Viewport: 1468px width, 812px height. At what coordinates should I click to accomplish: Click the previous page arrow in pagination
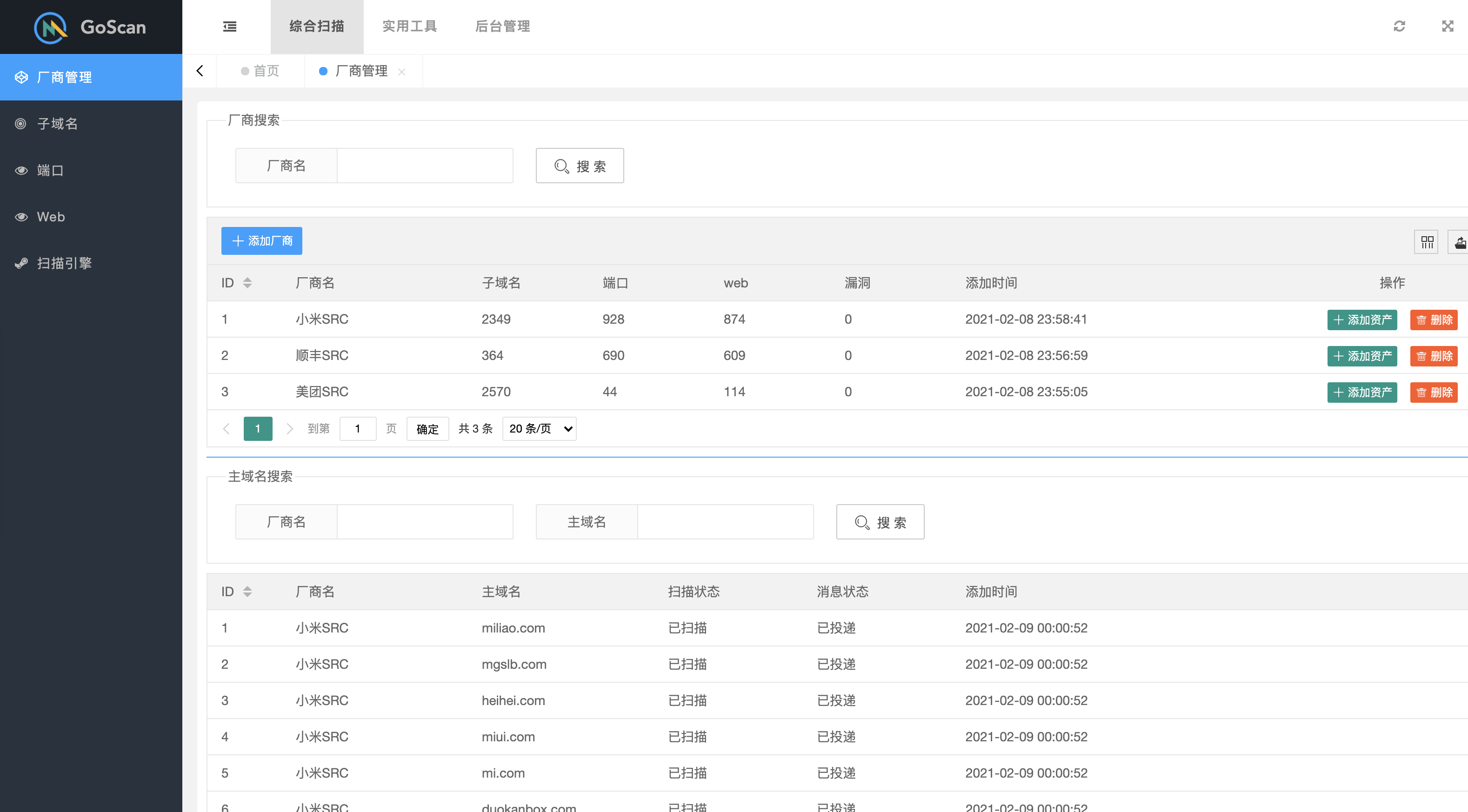tap(226, 428)
